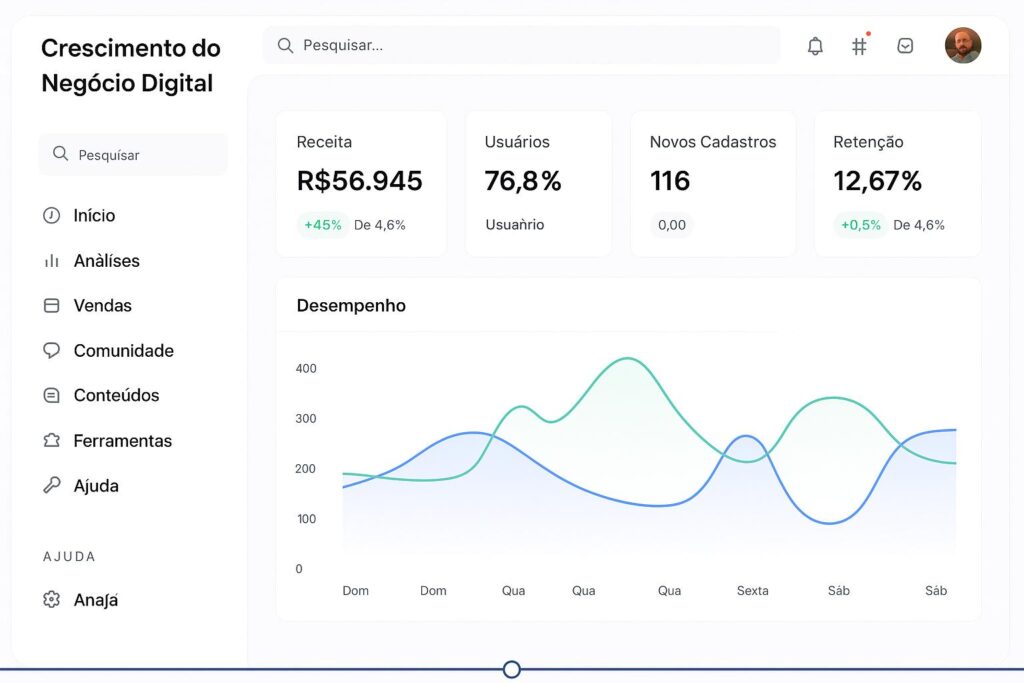
Task: Click the Conteúdos document icon
Action: (51, 396)
